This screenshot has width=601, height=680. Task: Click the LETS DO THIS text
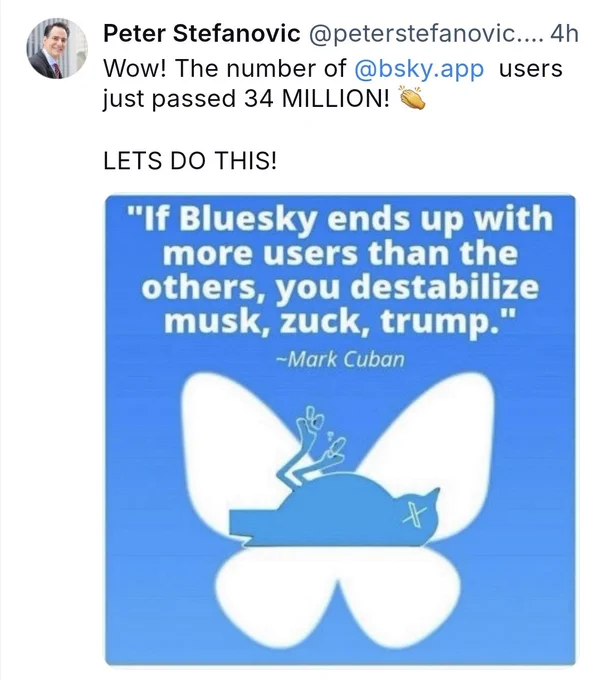[x=190, y=161]
